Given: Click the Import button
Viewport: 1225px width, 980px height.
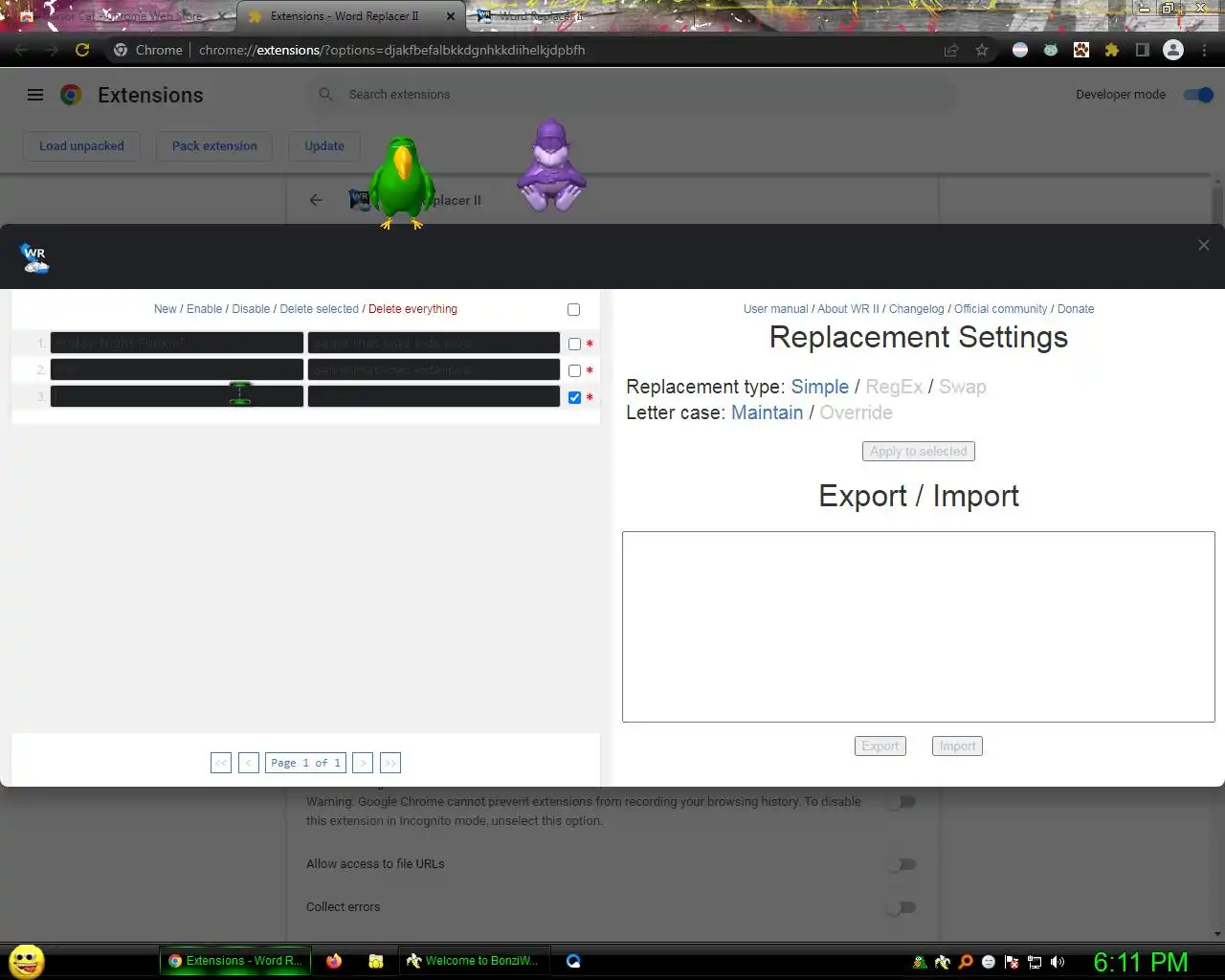Looking at the screenshot, I should pyautogui.click(x=957, y=746).
